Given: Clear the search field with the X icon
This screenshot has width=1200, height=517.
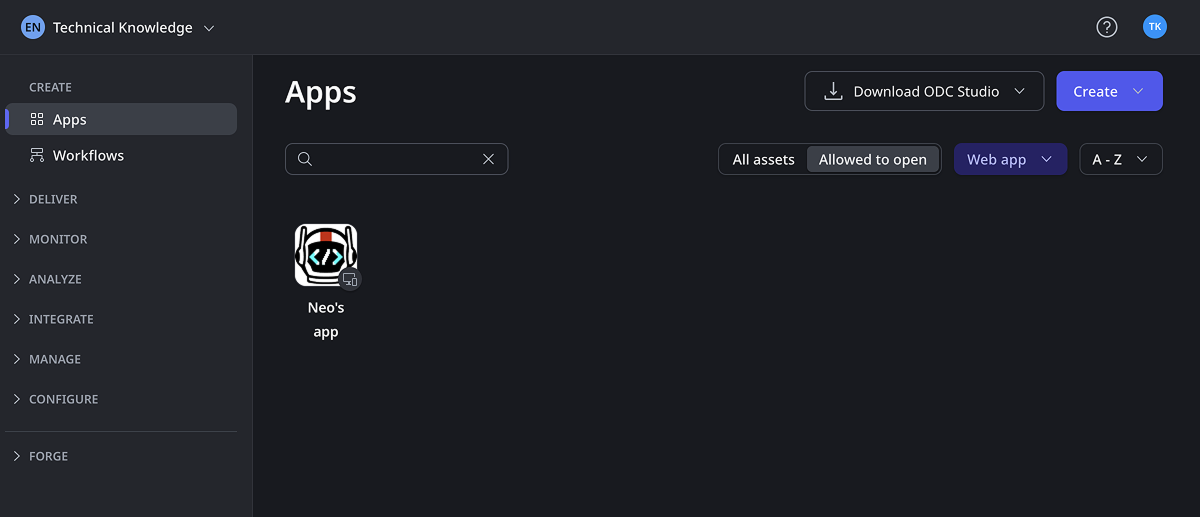Looking at the screenshot, I should coord(489,159).
